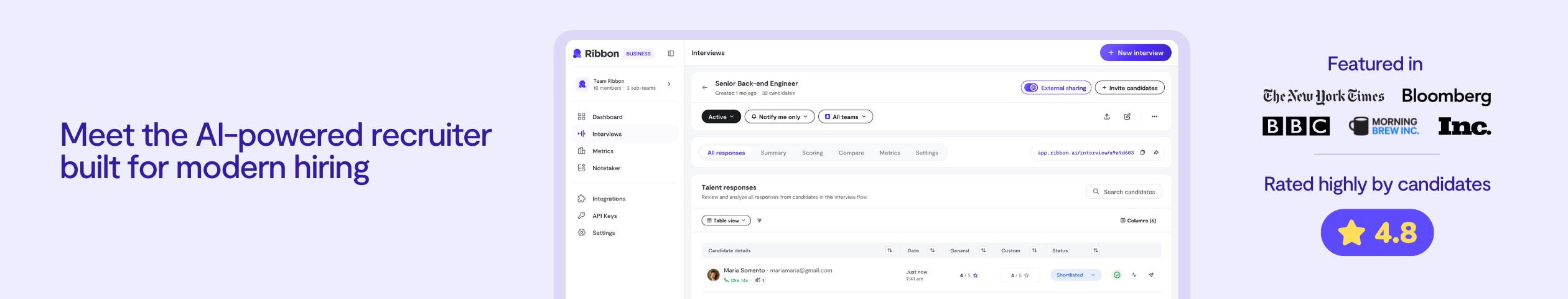The width and height of the screenshot is (1568, 299).
Task: Toggle the green approve check for Maria Sorrento
Action: pyautogui.click(x=1117, y=275)
